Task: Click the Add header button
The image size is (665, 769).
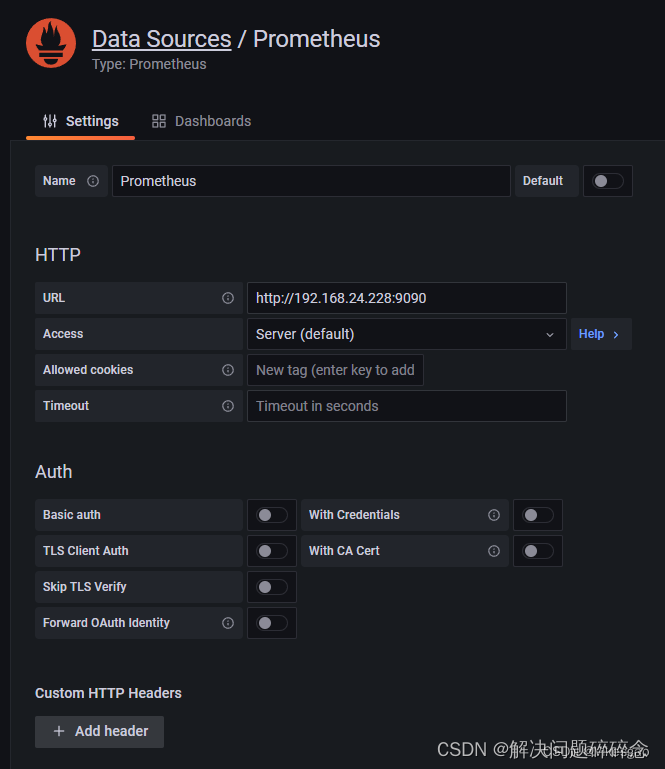Action: tap(99, 732)
